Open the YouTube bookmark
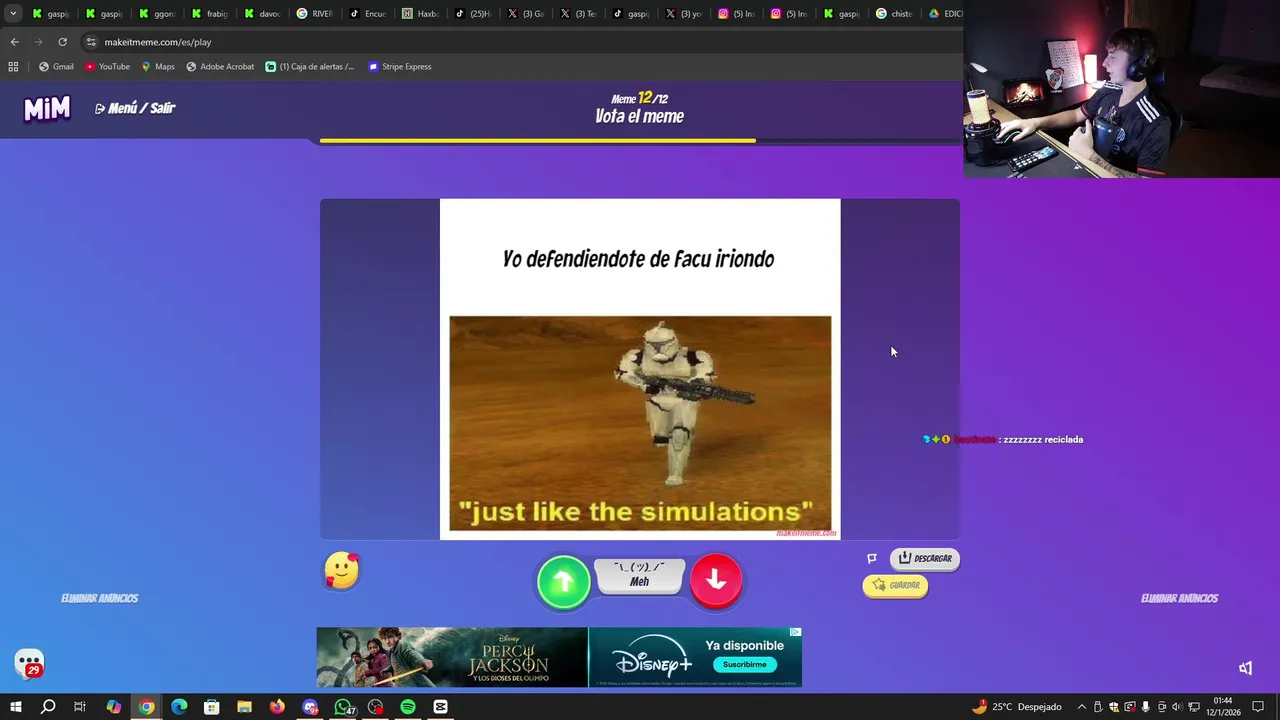This screenshot has width=1280, height=720. point(107,67)
